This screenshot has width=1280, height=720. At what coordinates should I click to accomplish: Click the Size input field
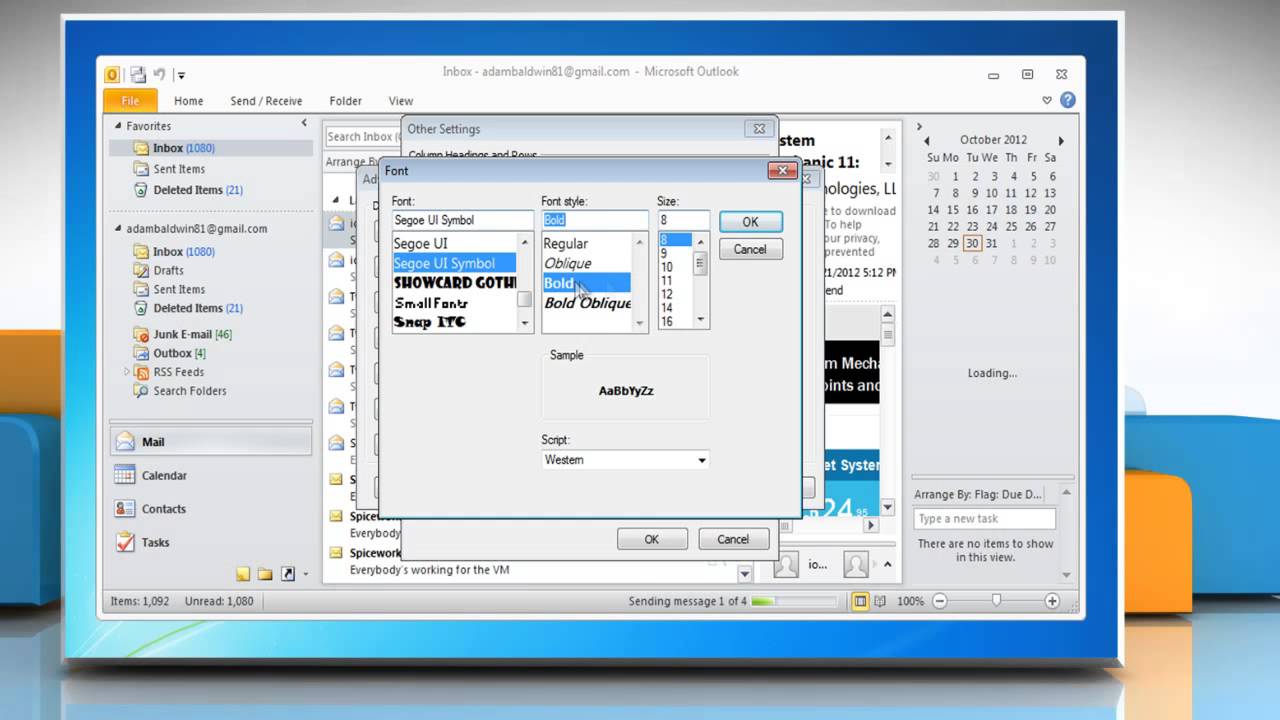tap(683, 220)
